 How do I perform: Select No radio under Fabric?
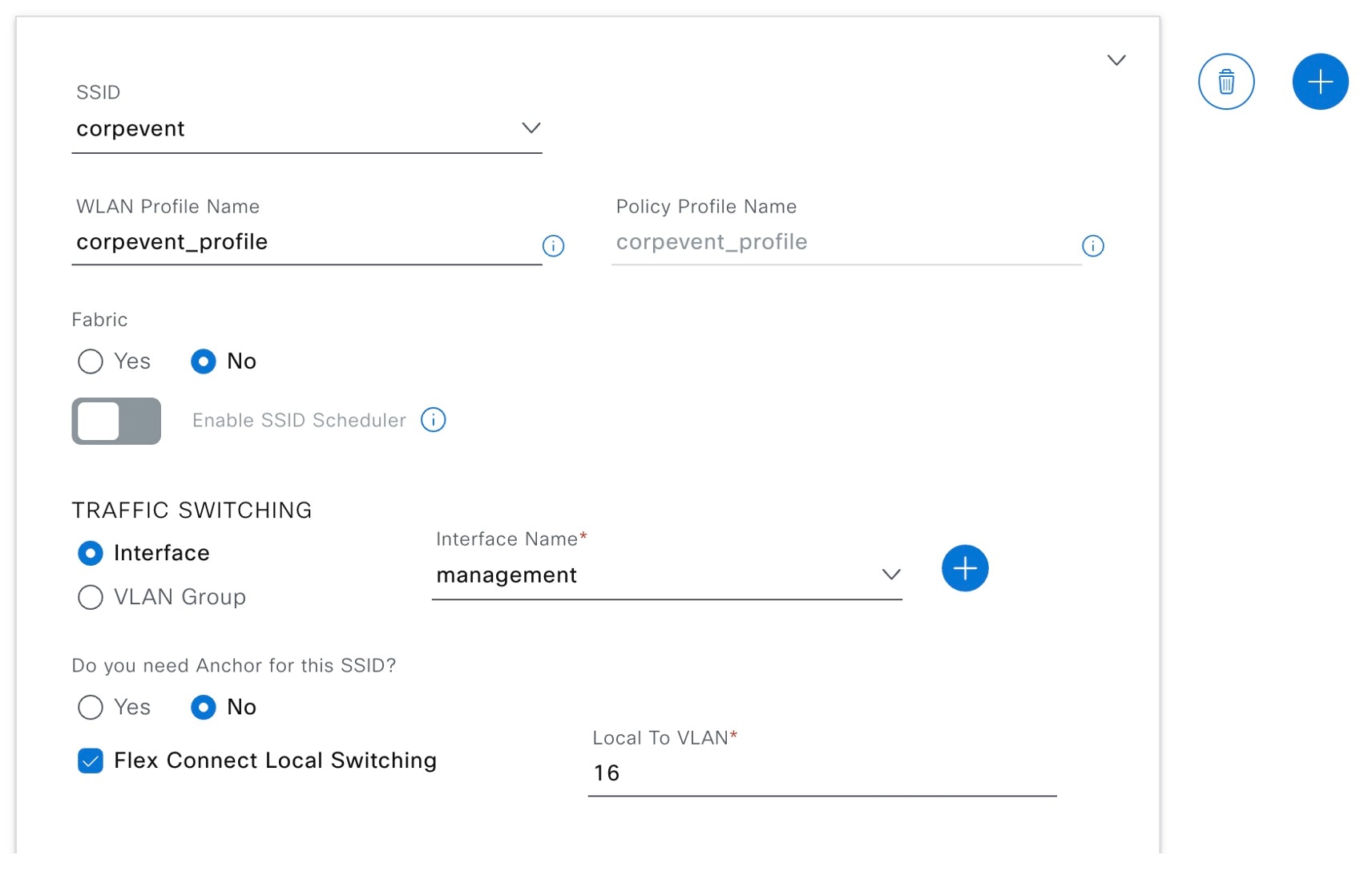pyautogui.click(x=204, y=361)
